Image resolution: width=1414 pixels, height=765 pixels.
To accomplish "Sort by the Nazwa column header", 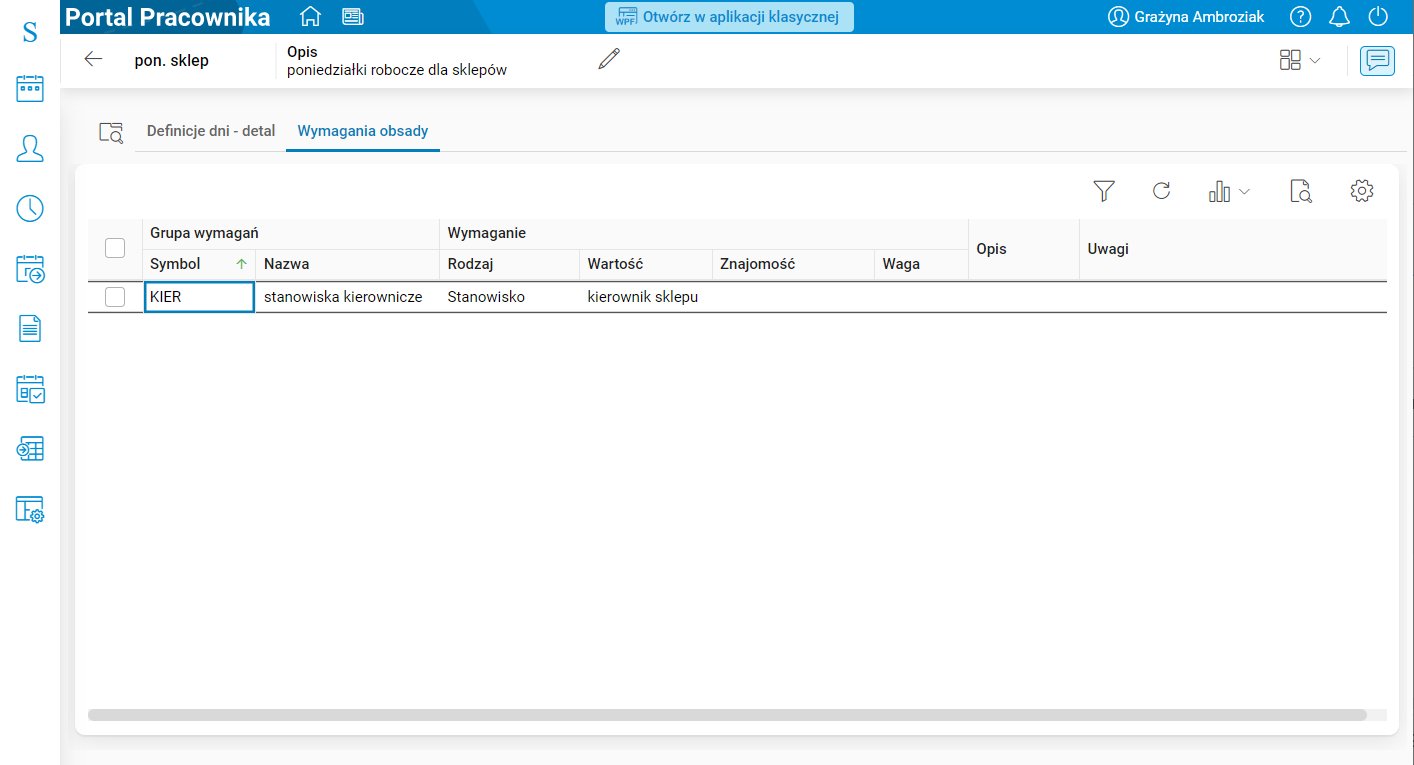I will 347,264.
